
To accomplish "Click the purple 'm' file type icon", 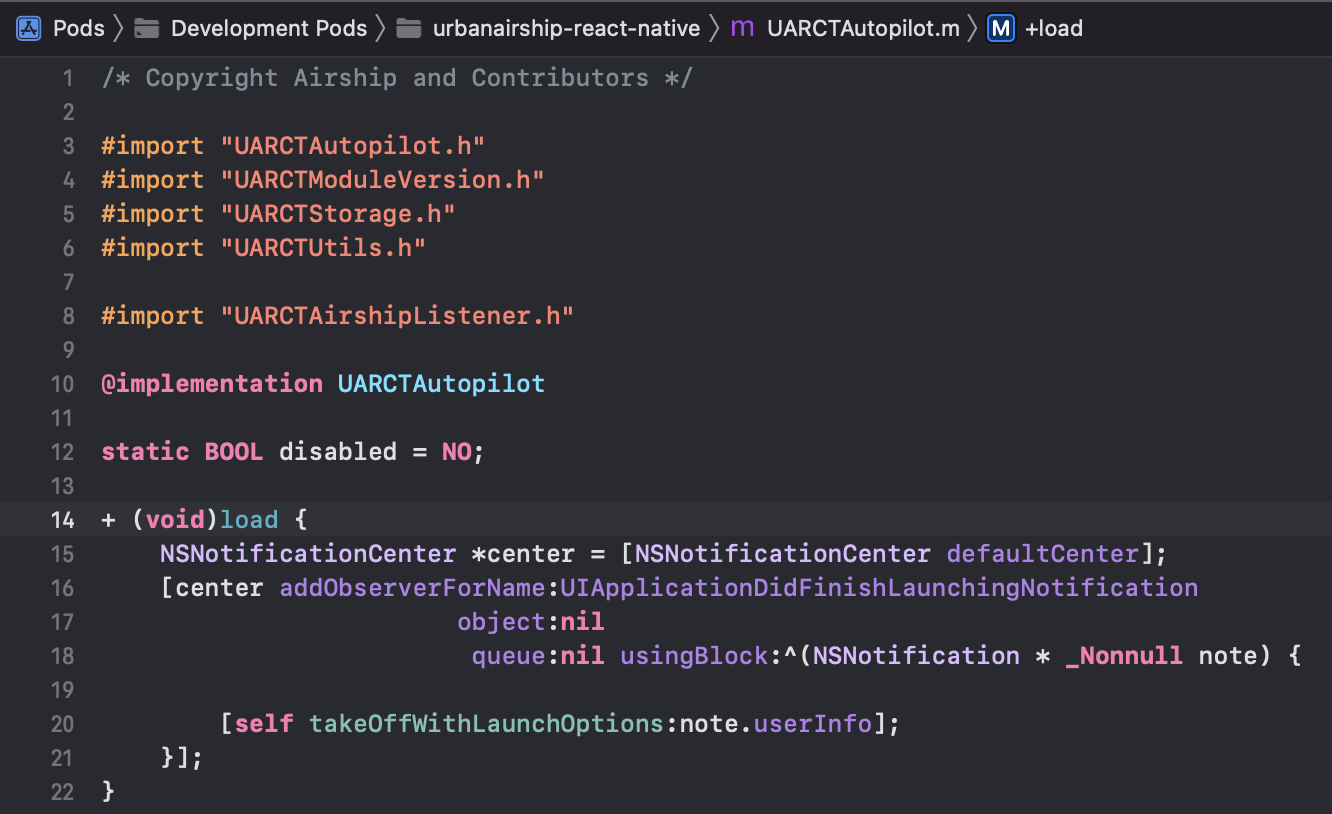I will tap(743, 27).
